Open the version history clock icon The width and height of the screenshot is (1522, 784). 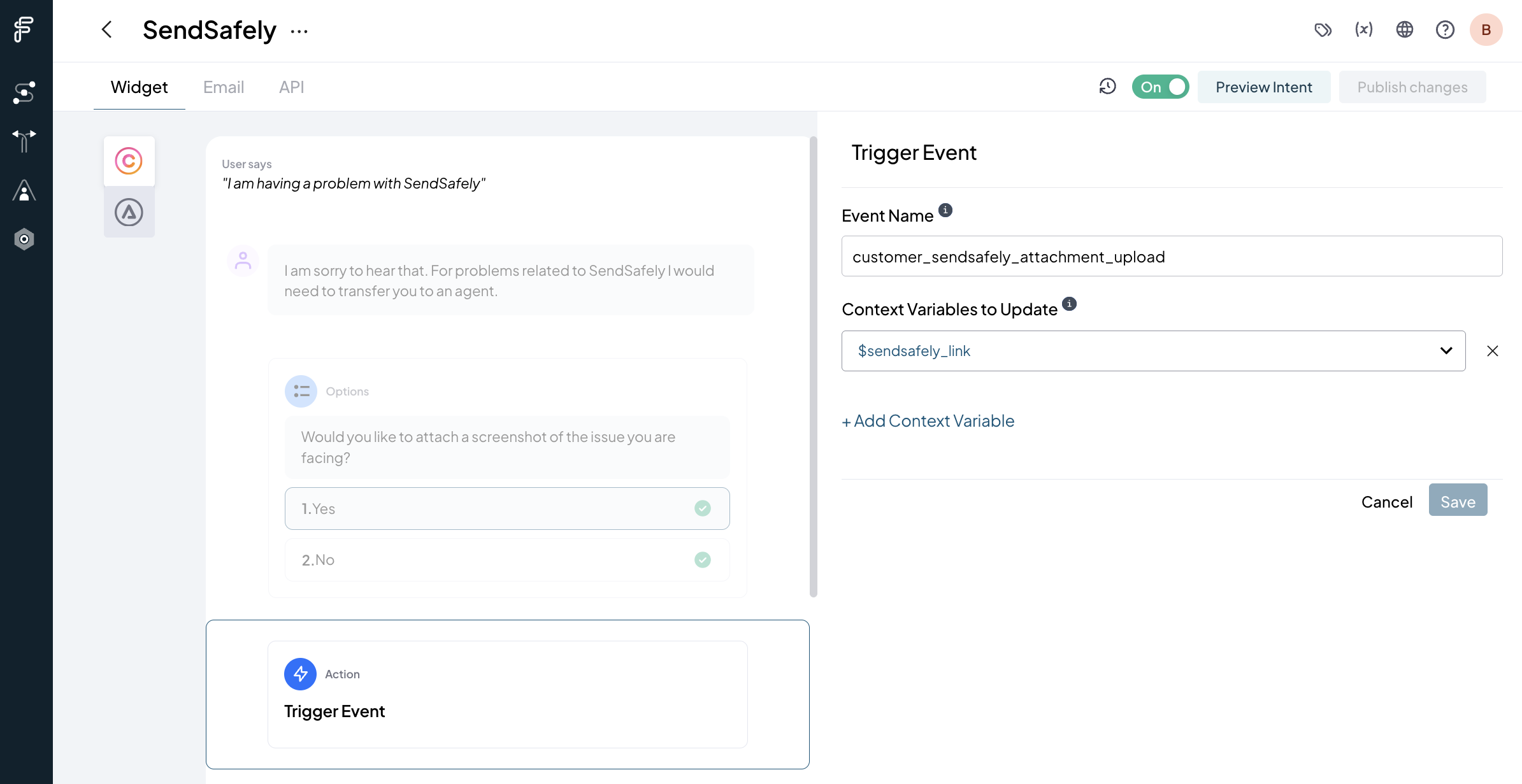point(1107,87)
